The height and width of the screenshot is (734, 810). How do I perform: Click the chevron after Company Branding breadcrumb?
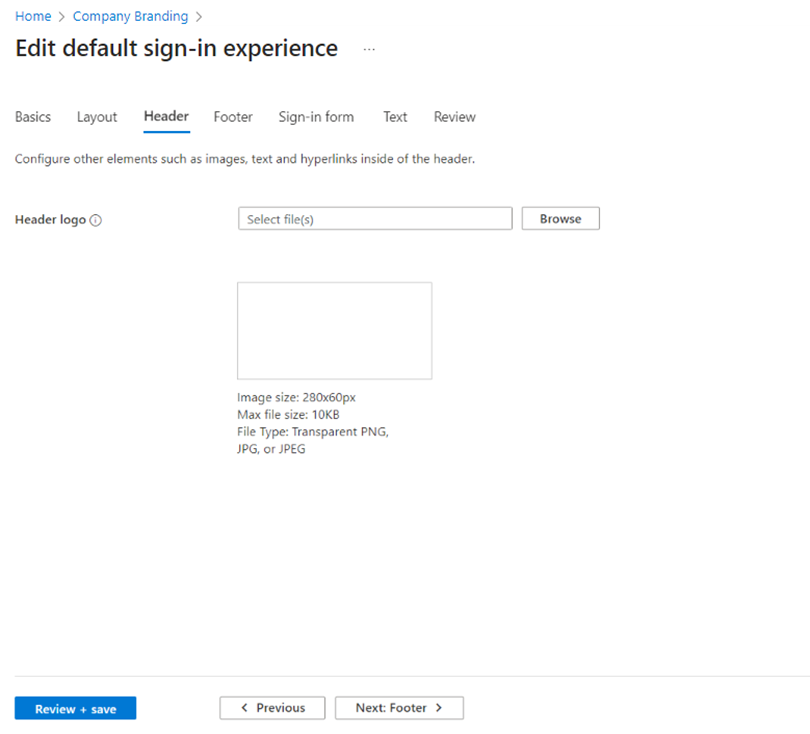click(198, 16)
